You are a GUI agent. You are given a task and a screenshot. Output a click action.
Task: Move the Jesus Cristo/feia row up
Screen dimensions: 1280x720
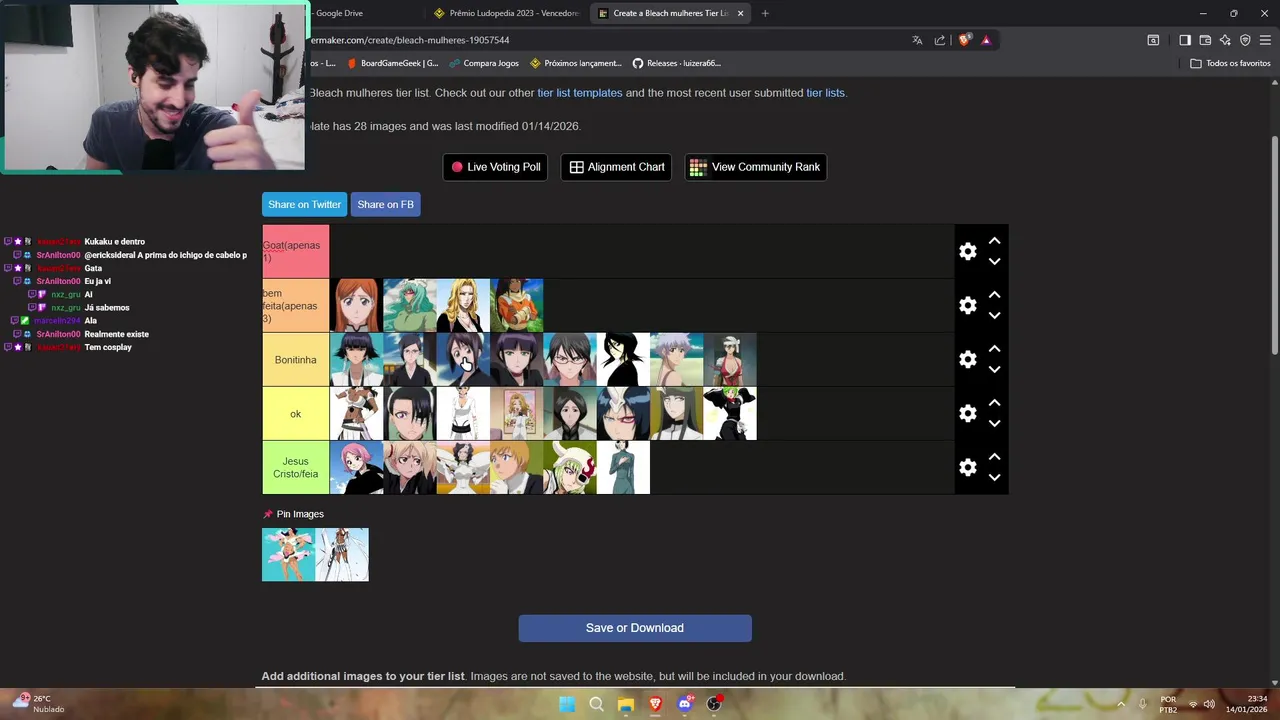(x=994, y=457)
